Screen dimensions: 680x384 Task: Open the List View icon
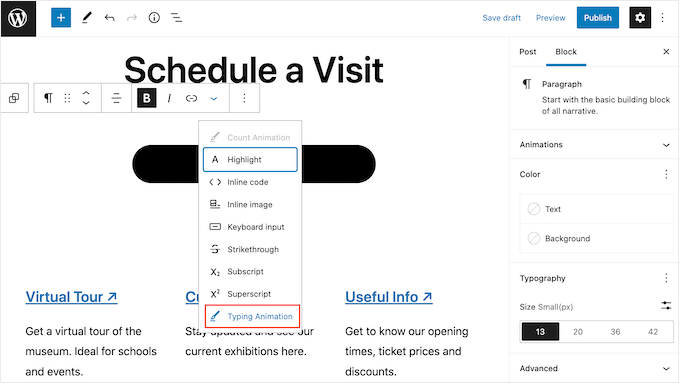click(x=177, y=18)
